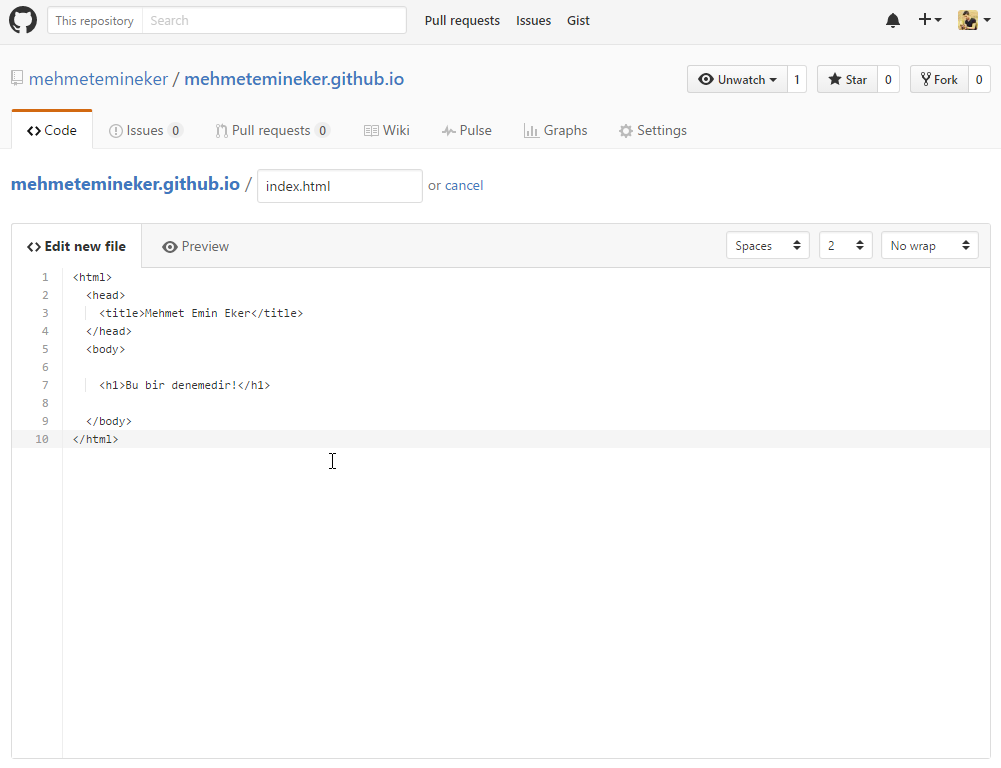Click the Pull requests count badge 0
This screenshot has height=768, width=1001.
pos(322,130)
